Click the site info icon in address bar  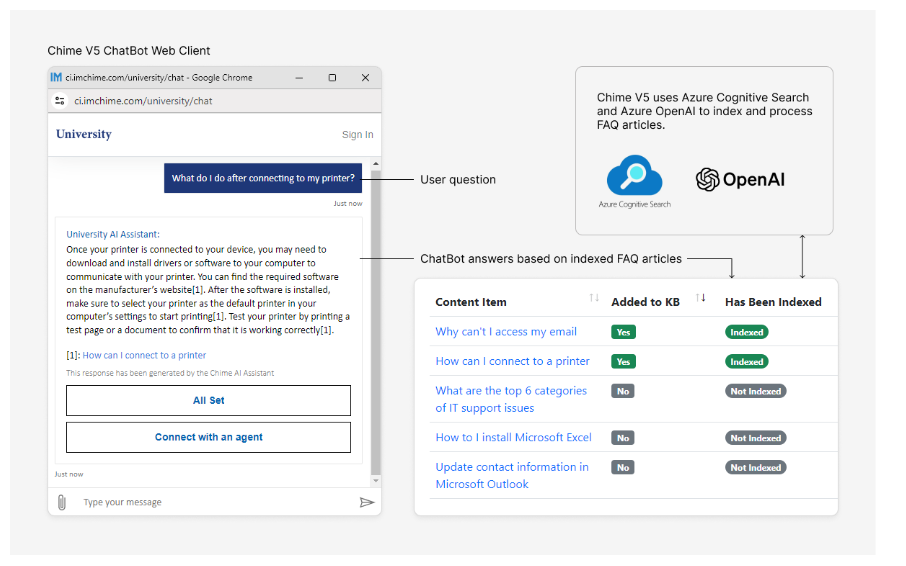pyautogui.click(x=60, y=101)
